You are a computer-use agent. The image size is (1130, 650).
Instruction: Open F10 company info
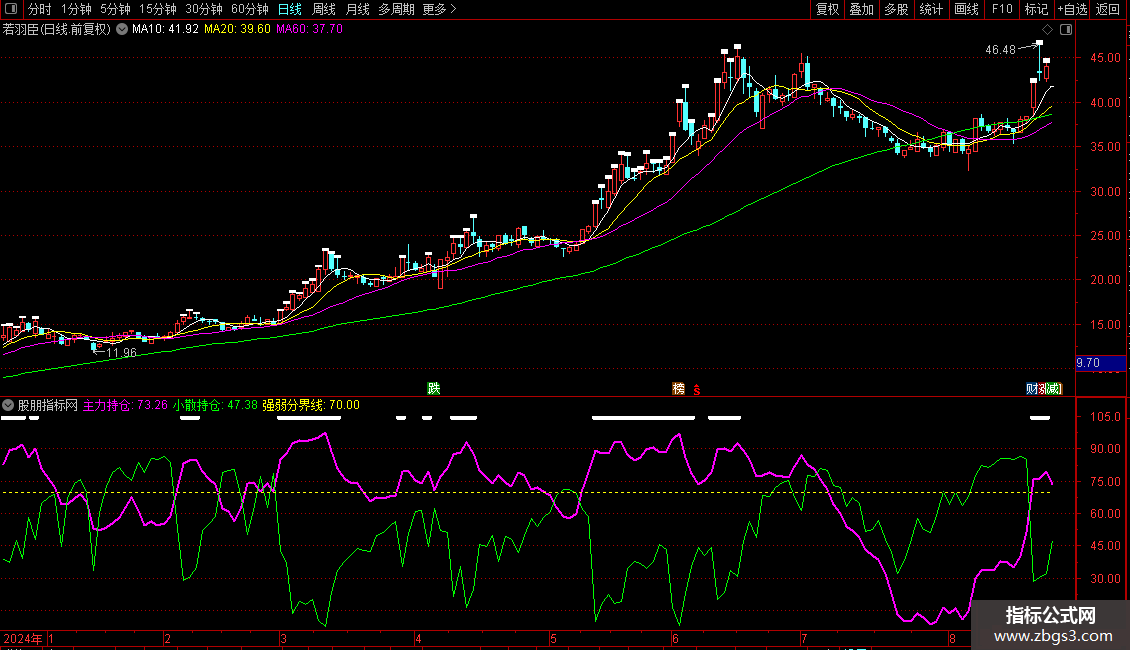[1002, 10]
